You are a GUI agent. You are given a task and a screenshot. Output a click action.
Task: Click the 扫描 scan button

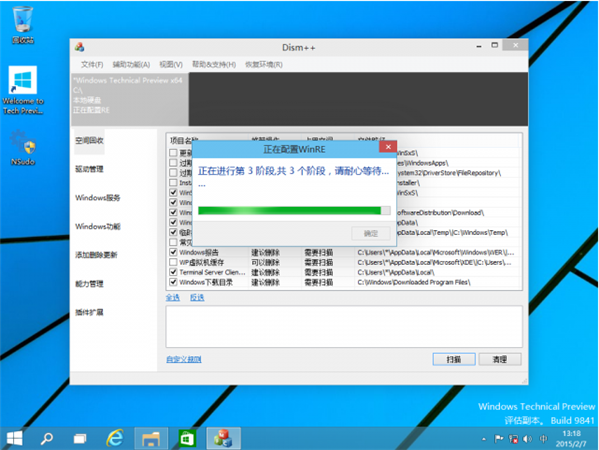click(454, 359)
